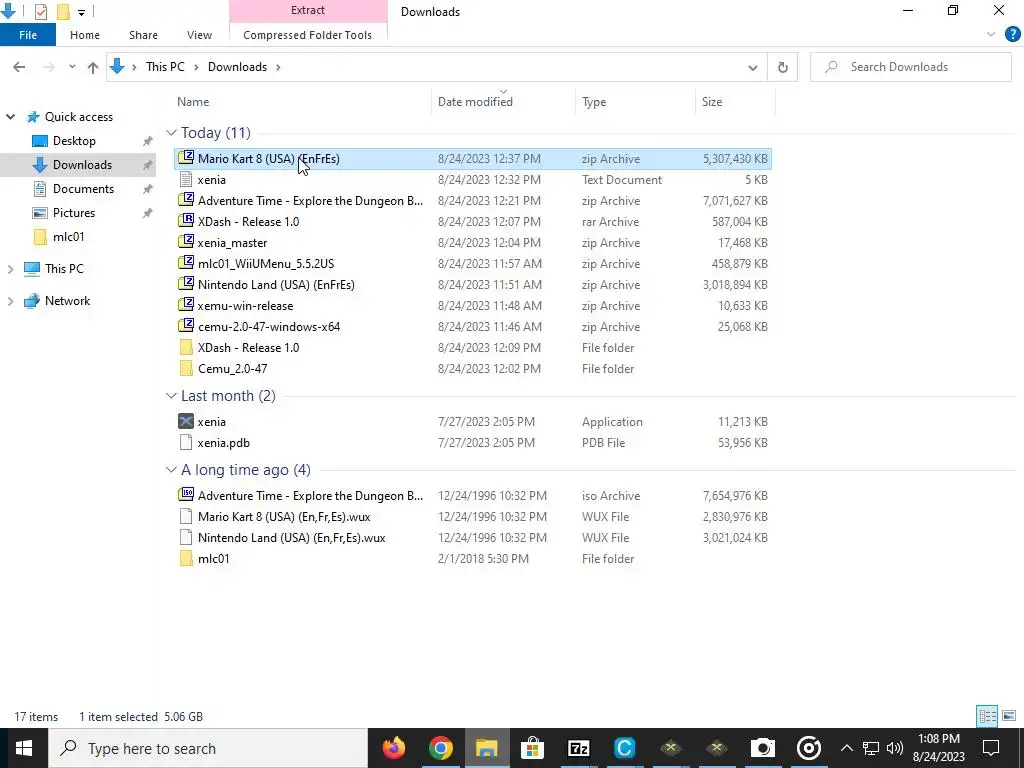Select the xenia text document icon
The width and height of the screenshot is (1024, 768).
coord(186,180)
